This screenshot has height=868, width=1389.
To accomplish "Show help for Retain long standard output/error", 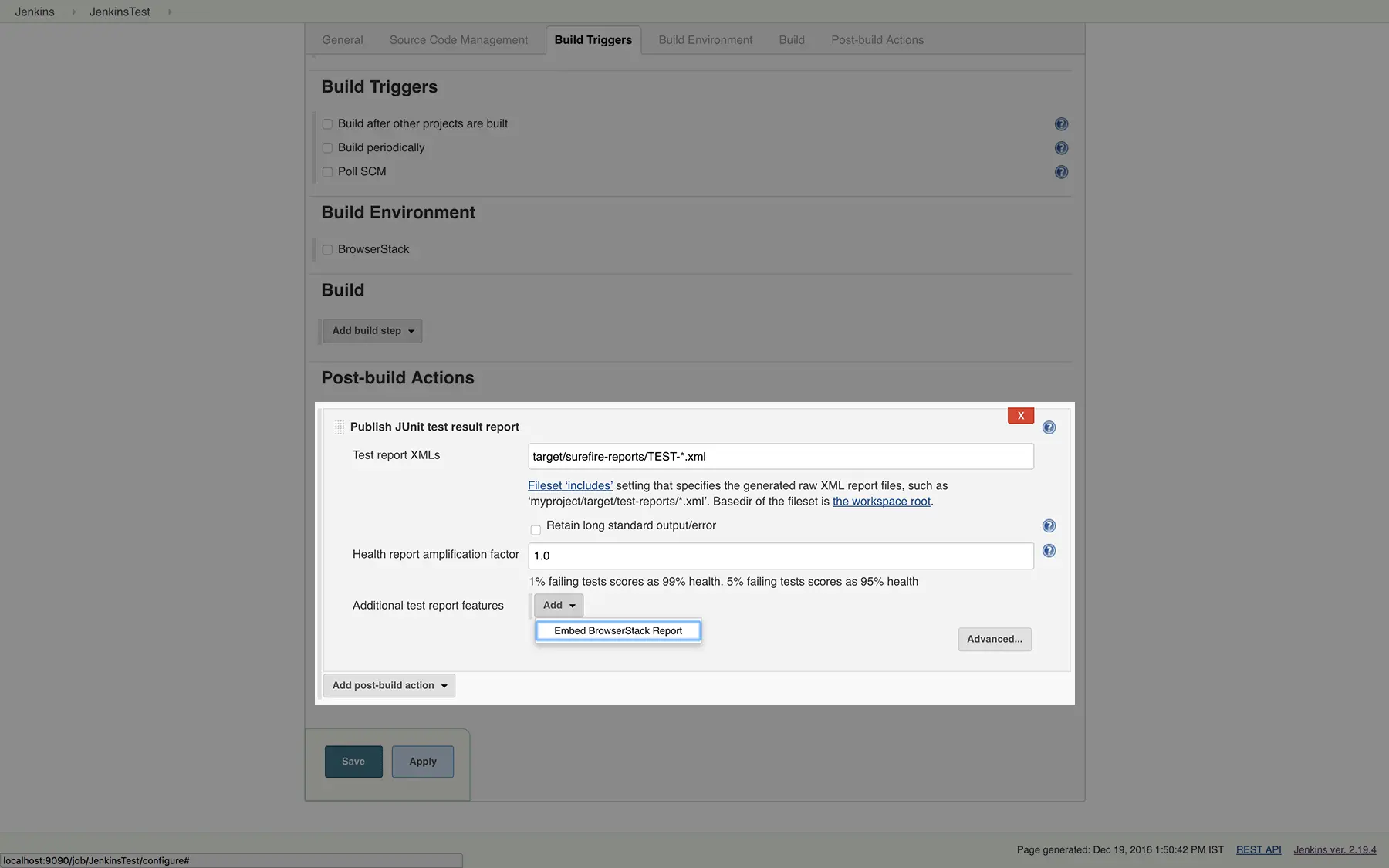I will point(1049,525).
